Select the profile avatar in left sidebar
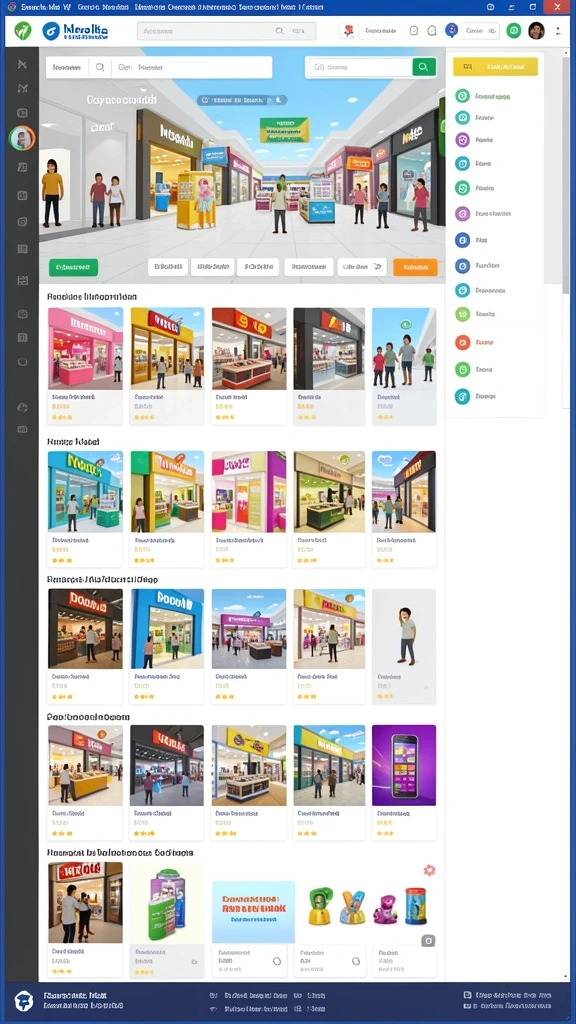The width and height of the screenshot is (576, 1024). (x=22, y=138)
